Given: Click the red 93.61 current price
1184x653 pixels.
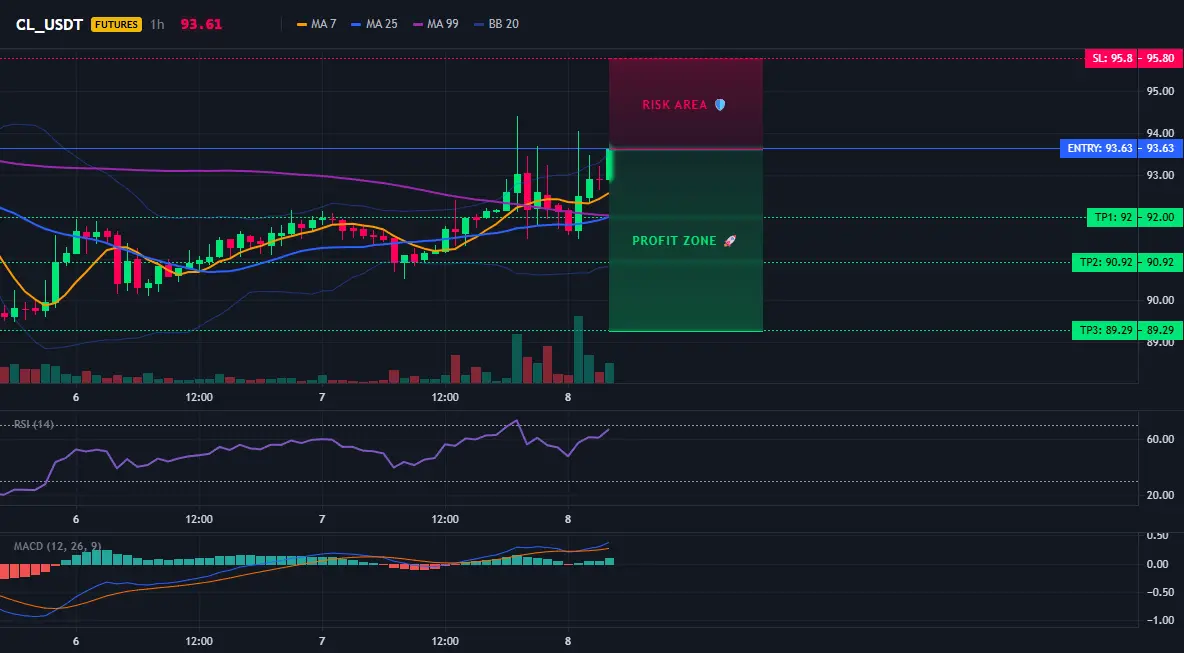Looking at the screenshot, I should click(202, 24).
